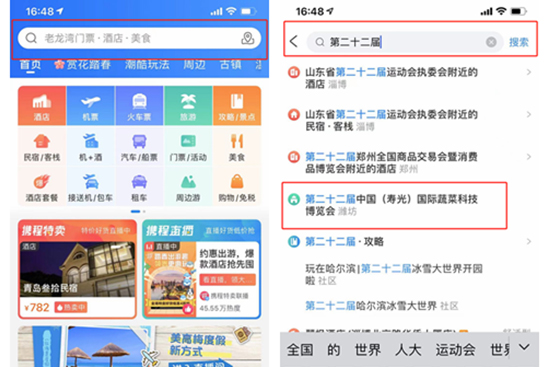Image resolution: width=550 pixels, height=367 pixels.
Task: Open the 青岛叁拾民宿 thumbnail
Action: point(77,269)
